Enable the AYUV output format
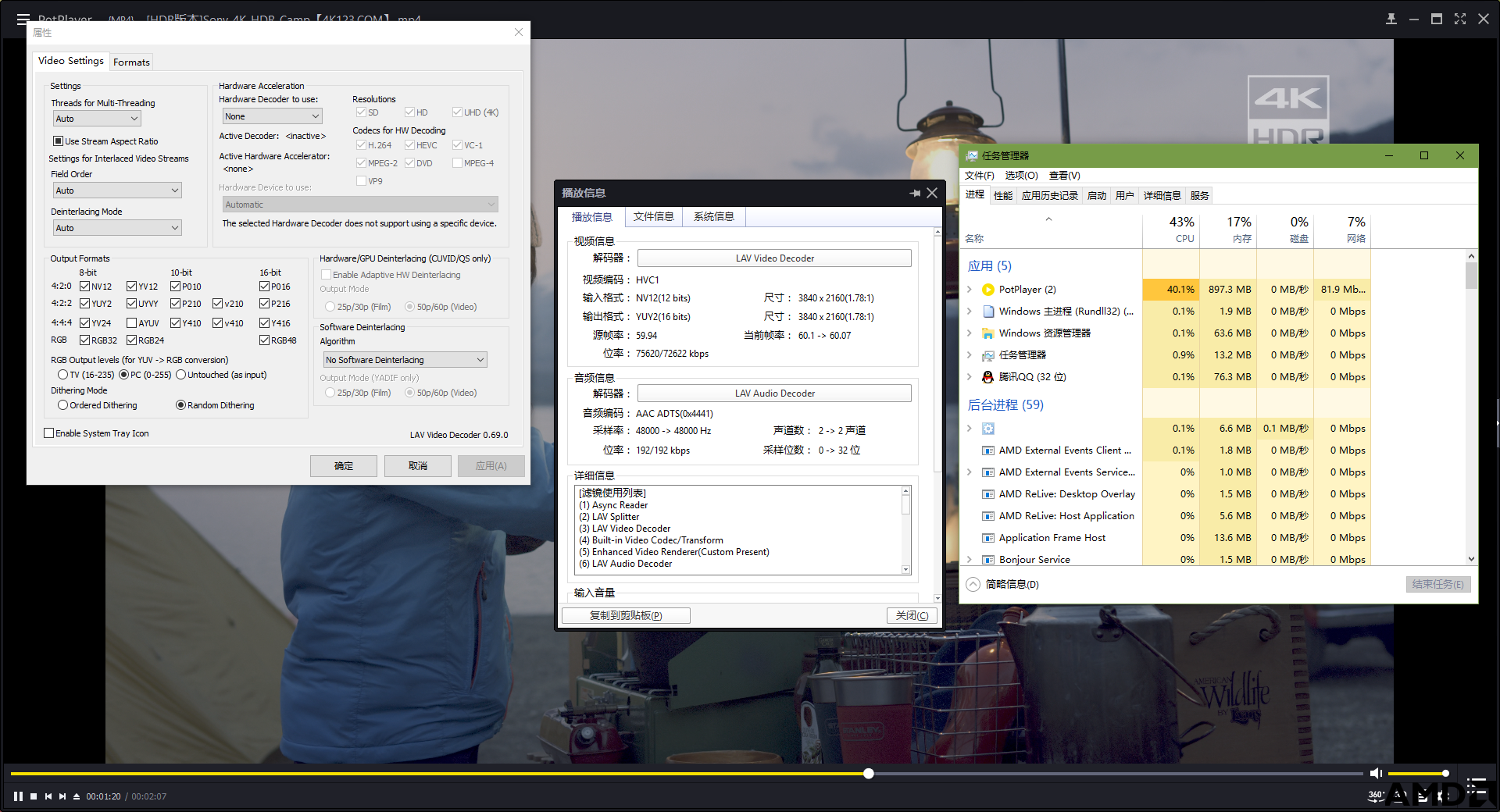 (x=131, y=323)
